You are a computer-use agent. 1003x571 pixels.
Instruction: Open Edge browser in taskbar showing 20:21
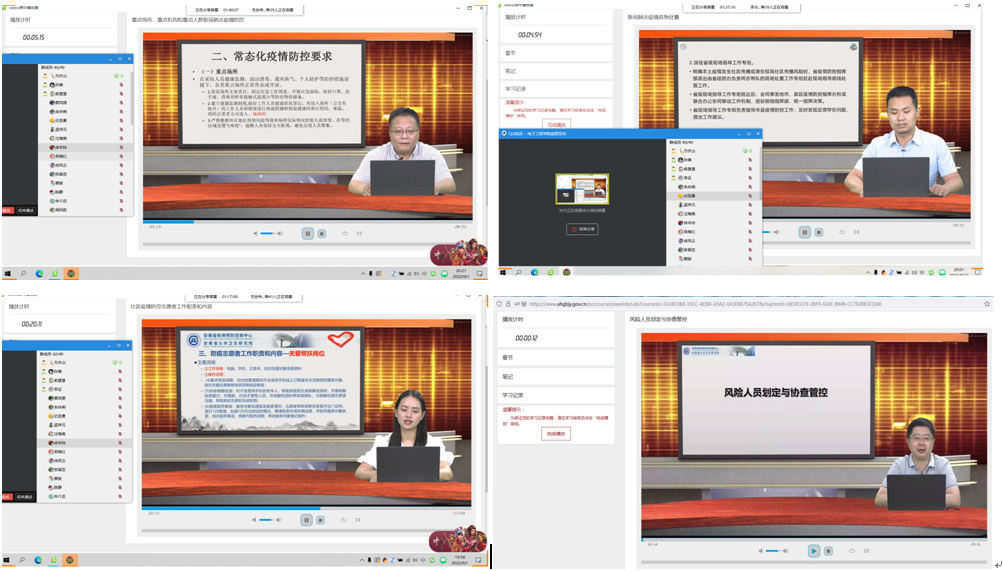[x=40, y=273]
